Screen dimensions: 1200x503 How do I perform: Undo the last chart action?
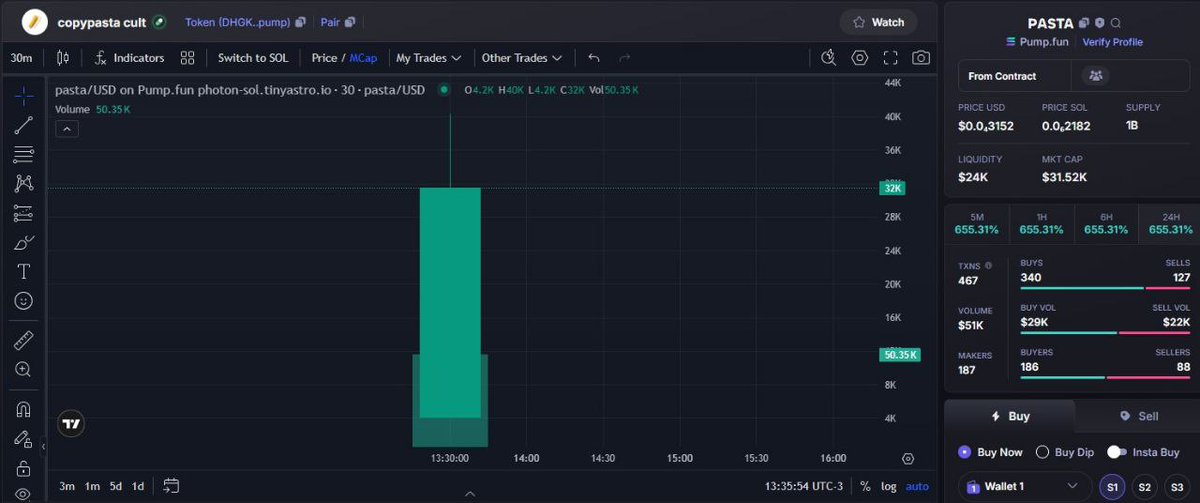594,58
